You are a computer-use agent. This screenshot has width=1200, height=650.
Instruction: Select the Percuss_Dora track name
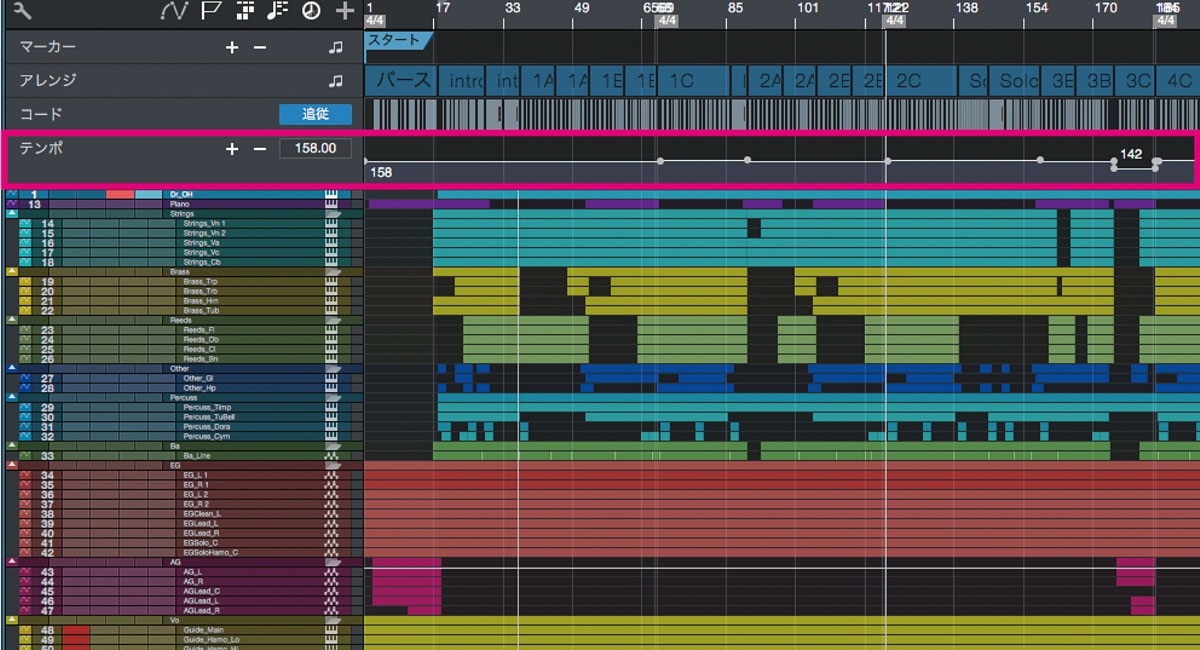pos(205,427)
